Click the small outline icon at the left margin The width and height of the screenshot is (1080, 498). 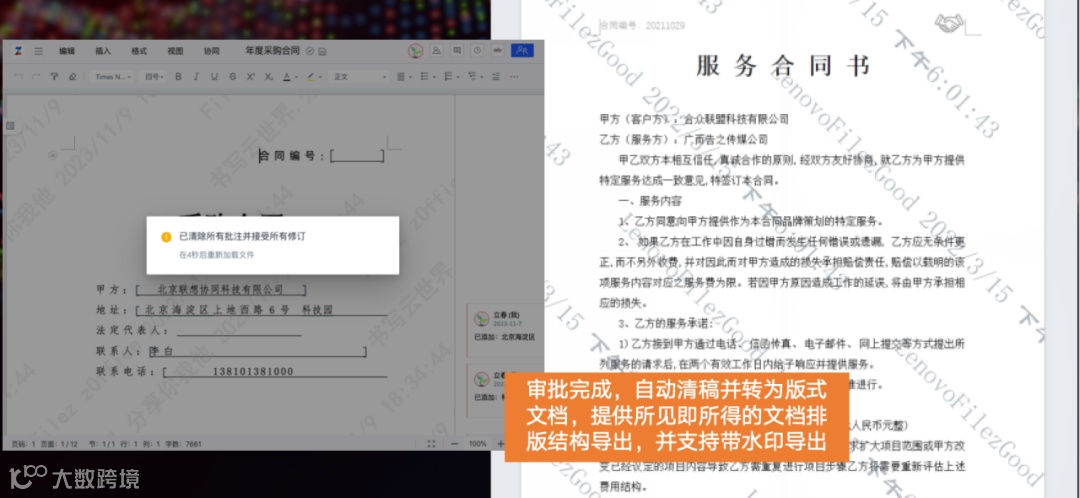(x=10, y=125)
